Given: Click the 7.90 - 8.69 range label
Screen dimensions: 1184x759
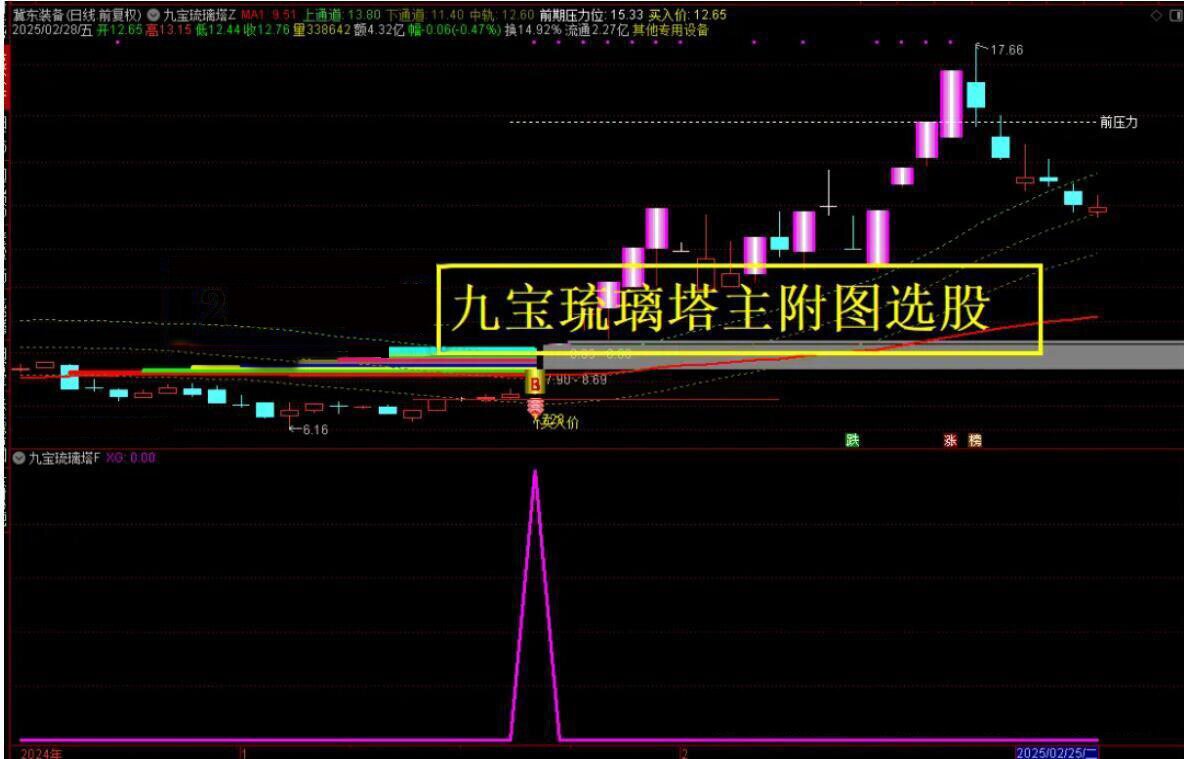Looking at the screenshot, I should tap(576, 379).
